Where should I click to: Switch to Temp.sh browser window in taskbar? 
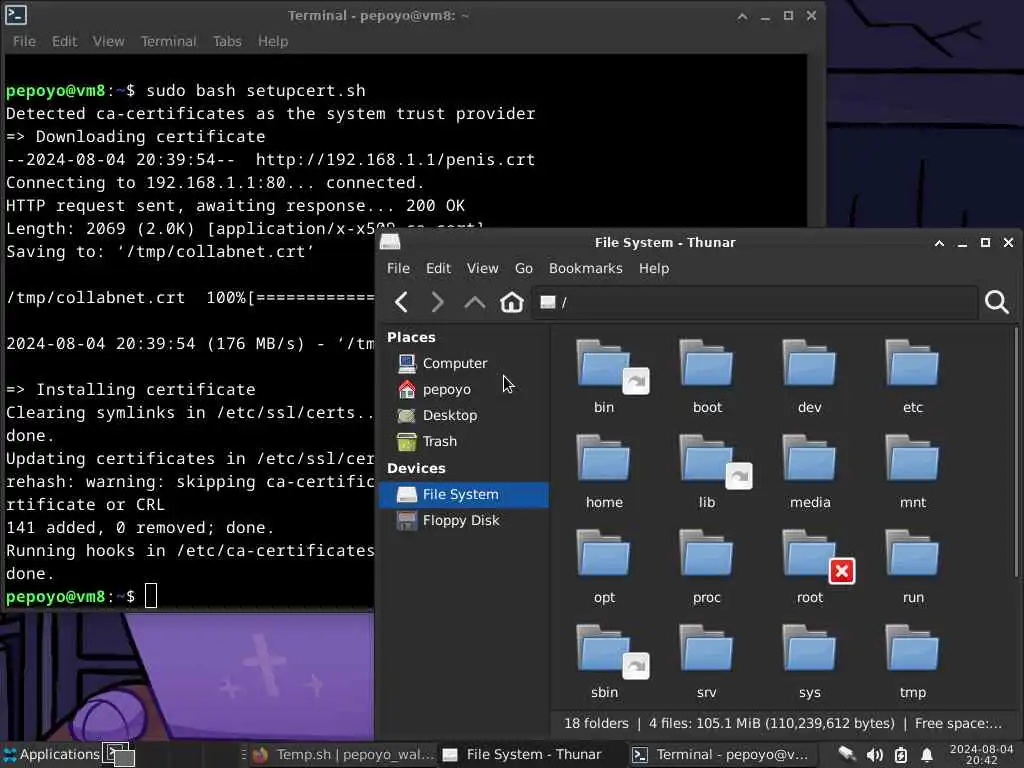coord(343,754)
